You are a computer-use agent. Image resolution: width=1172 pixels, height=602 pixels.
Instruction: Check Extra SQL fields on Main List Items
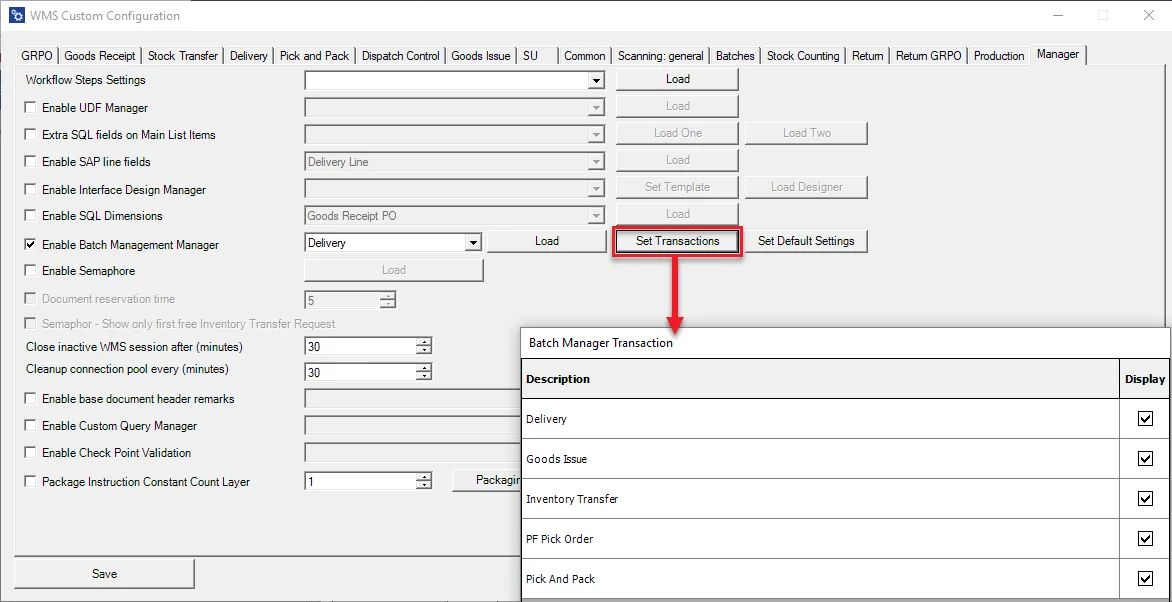click(x=30, y=134)
